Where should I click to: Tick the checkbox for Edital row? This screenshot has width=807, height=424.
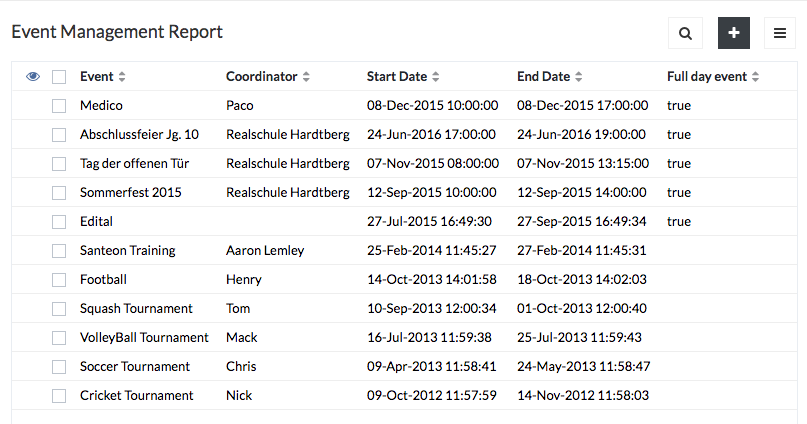[x=59, y=222]
